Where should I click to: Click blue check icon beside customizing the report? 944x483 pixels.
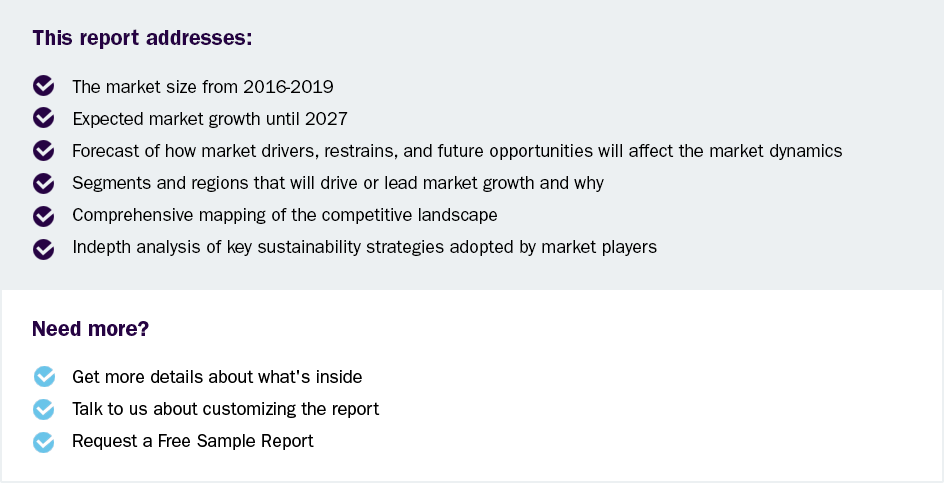pos(44,409)
